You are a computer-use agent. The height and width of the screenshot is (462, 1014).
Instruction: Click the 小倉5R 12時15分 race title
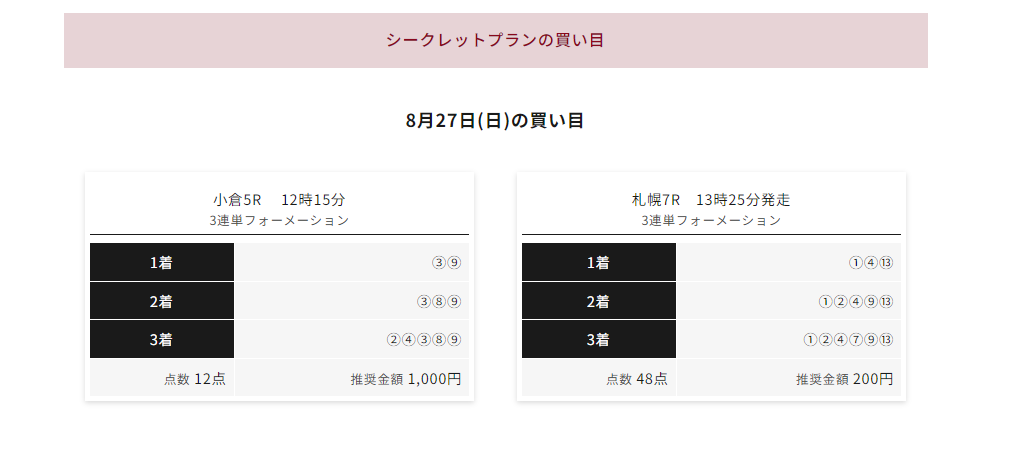279,200
